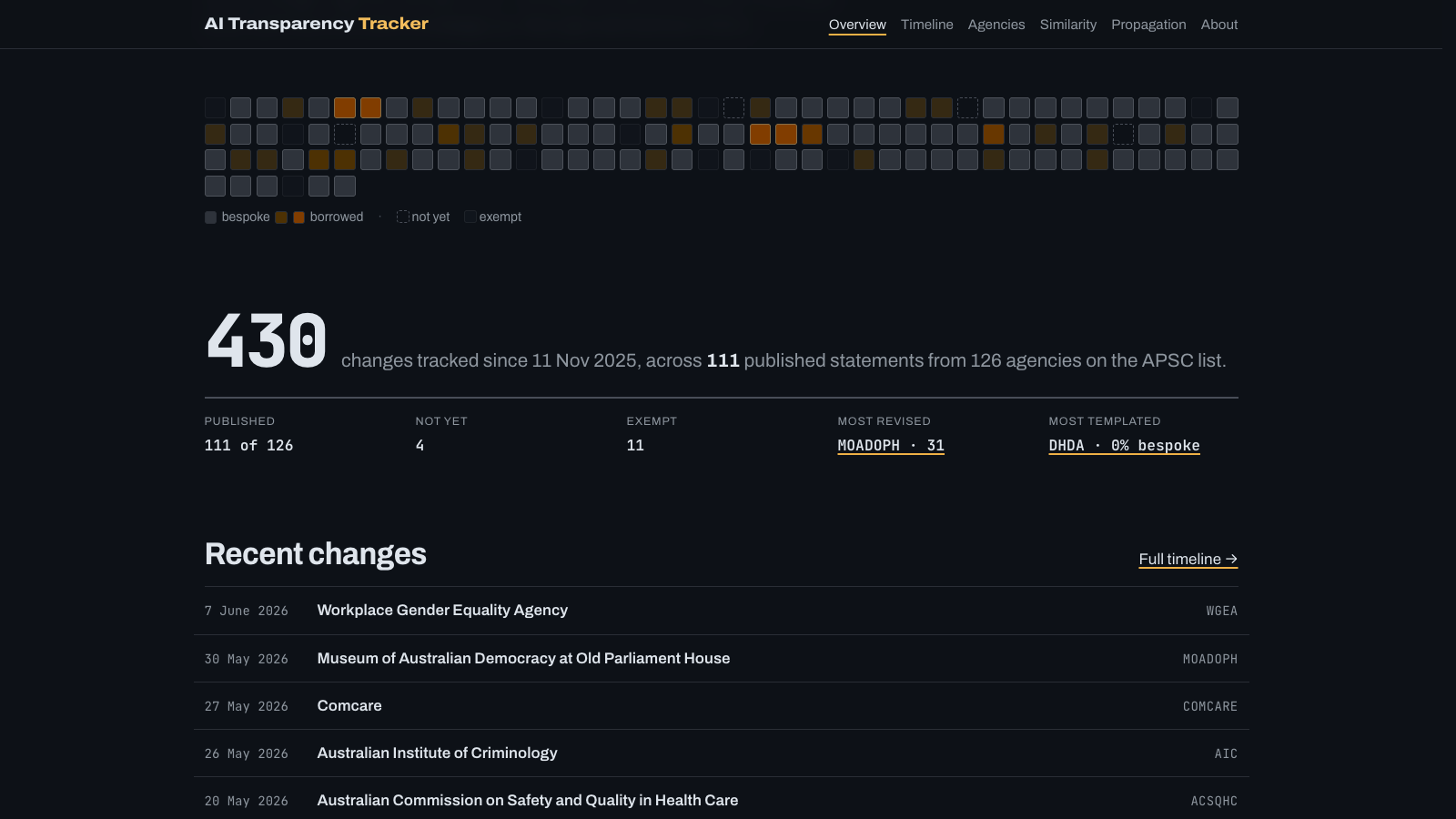Image resolution: width=1456 pixels, height=819 pixels.
Task: Select the Comcare recent change row
Action: point(721,706)
